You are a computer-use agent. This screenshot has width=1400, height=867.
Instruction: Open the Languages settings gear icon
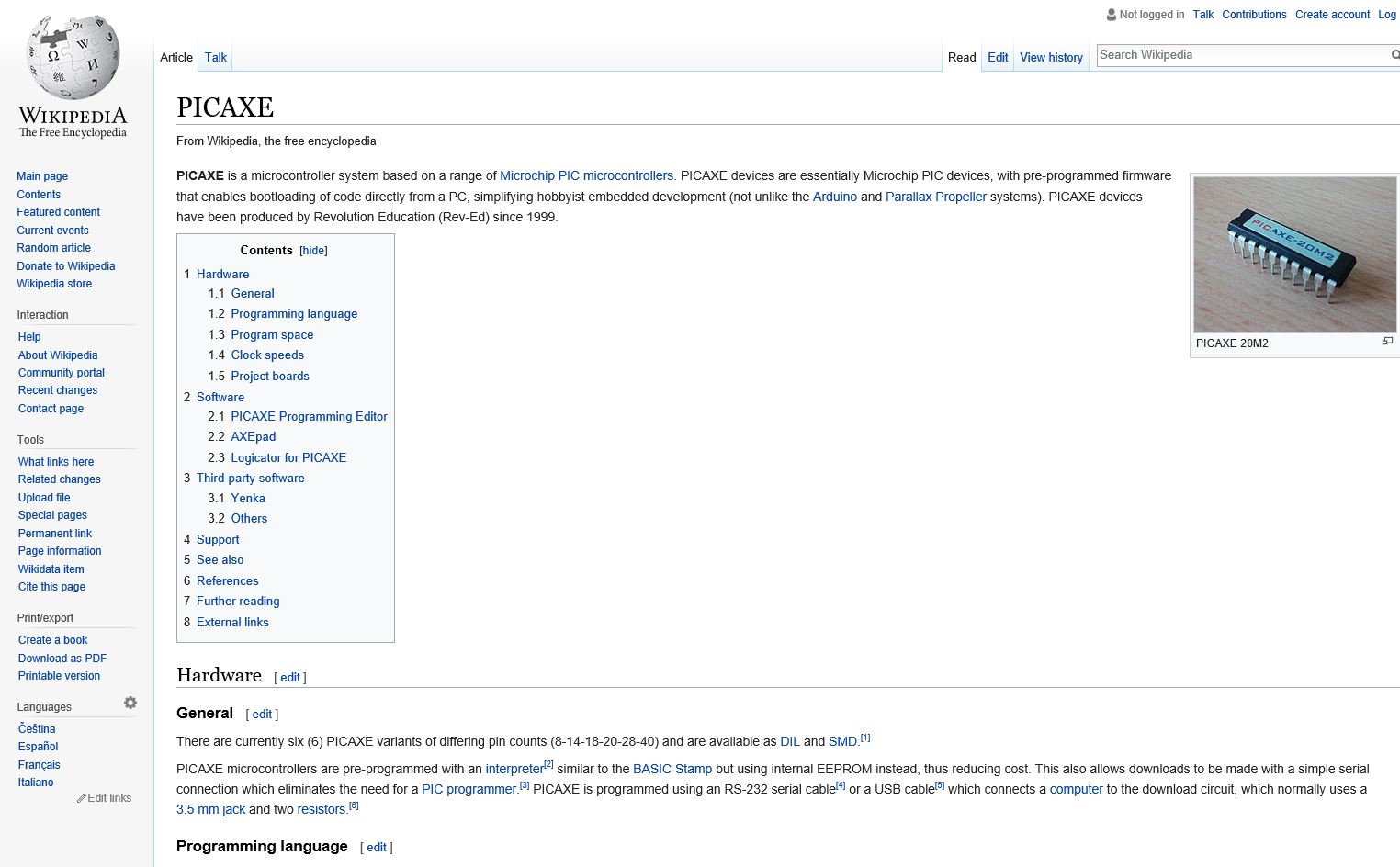click(x=130, y=703)
